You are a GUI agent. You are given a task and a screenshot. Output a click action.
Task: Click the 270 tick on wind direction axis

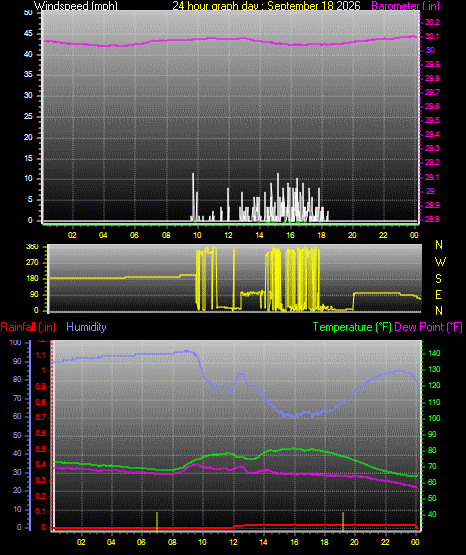[x=32, y=263]
